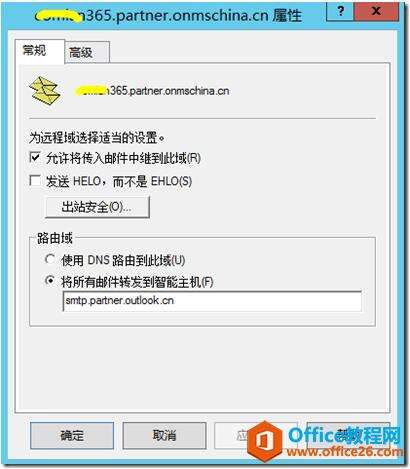The width and height of the screenshot is (410, 469).
Task: Select 将所有邮件转发到智能主机 radio option
Action: coord(50,281)
